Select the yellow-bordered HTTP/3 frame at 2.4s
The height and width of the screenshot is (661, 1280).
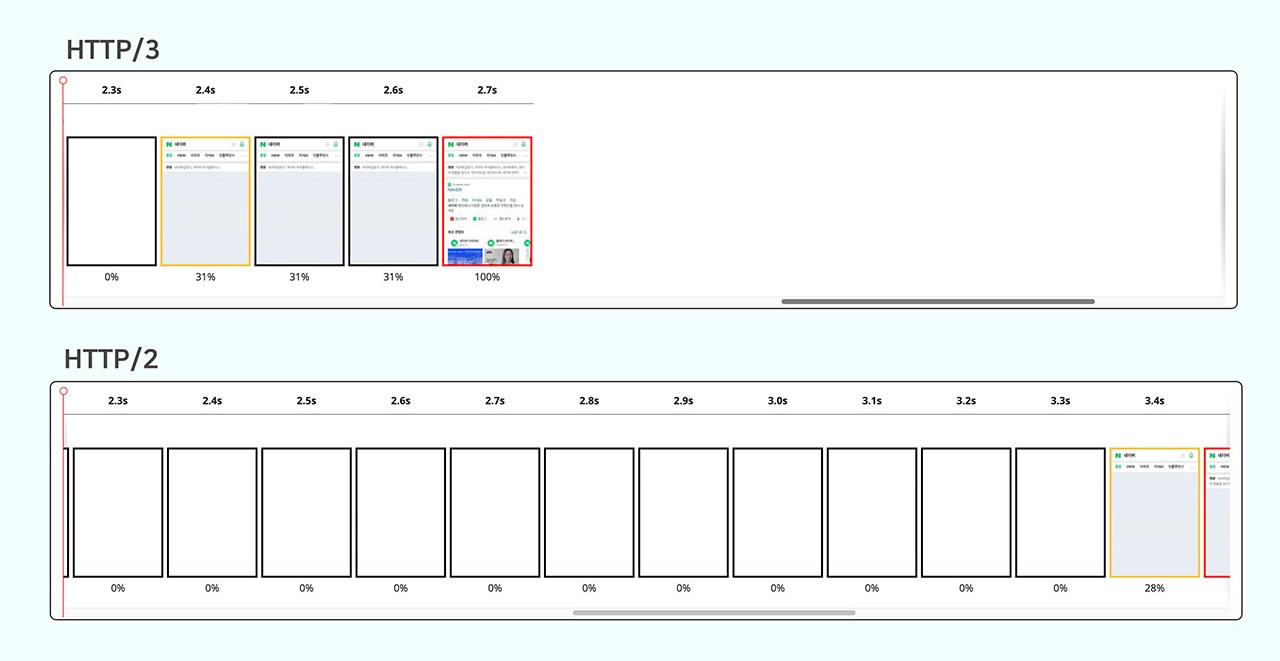pyautogui.click(x=205, y=201)
